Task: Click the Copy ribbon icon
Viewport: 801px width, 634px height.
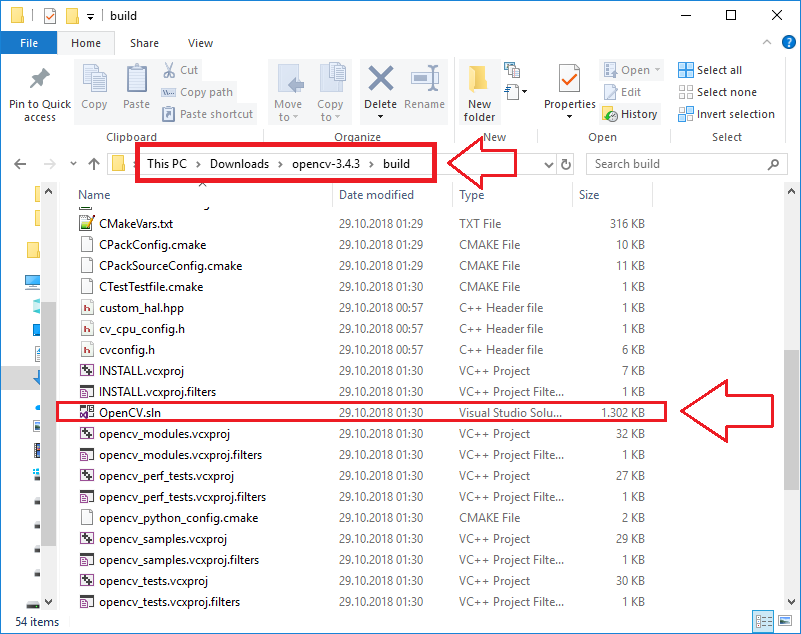Action: pos(95,80)
